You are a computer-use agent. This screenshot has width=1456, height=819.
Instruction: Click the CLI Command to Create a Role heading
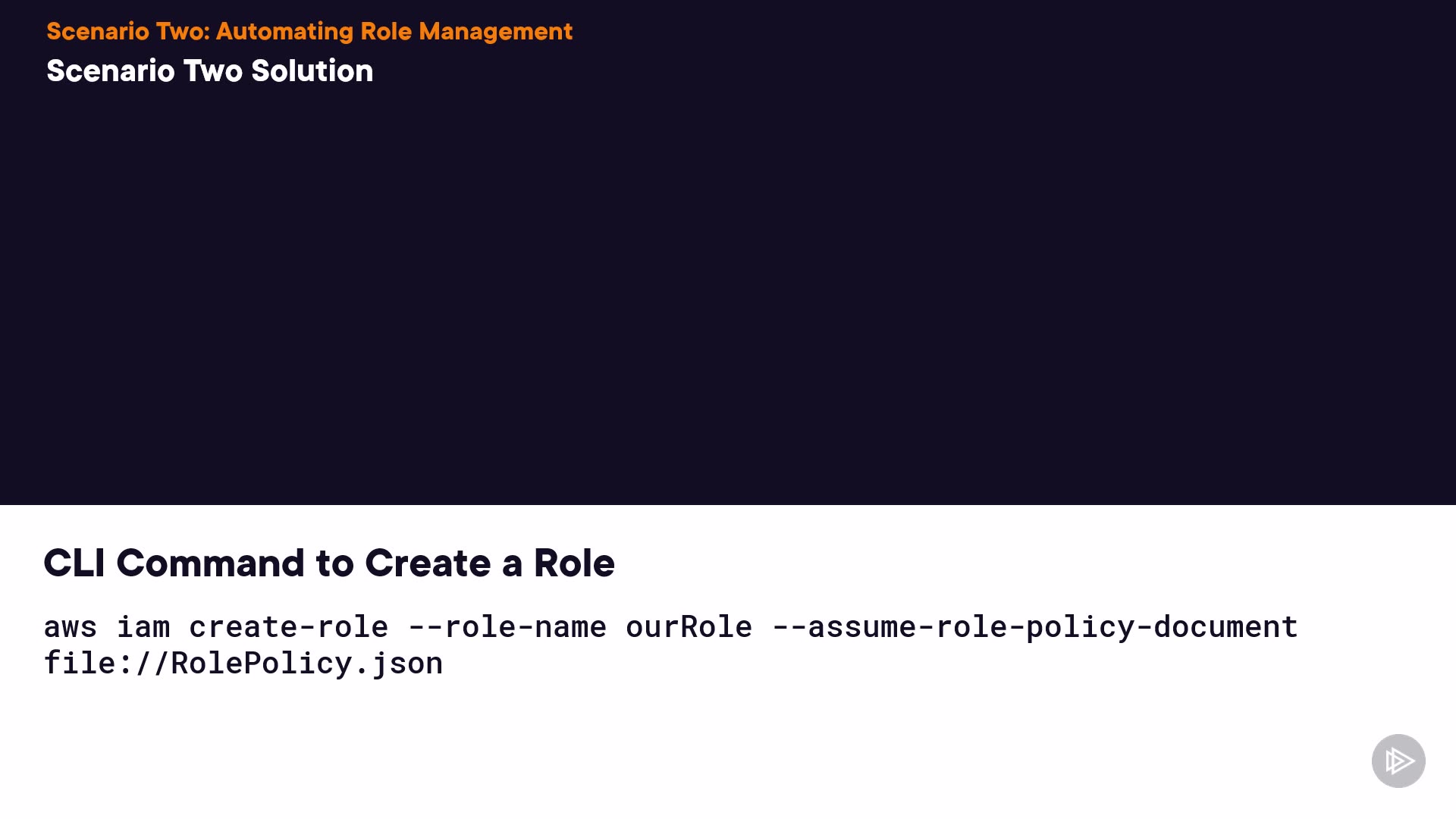tap(328, 563)
